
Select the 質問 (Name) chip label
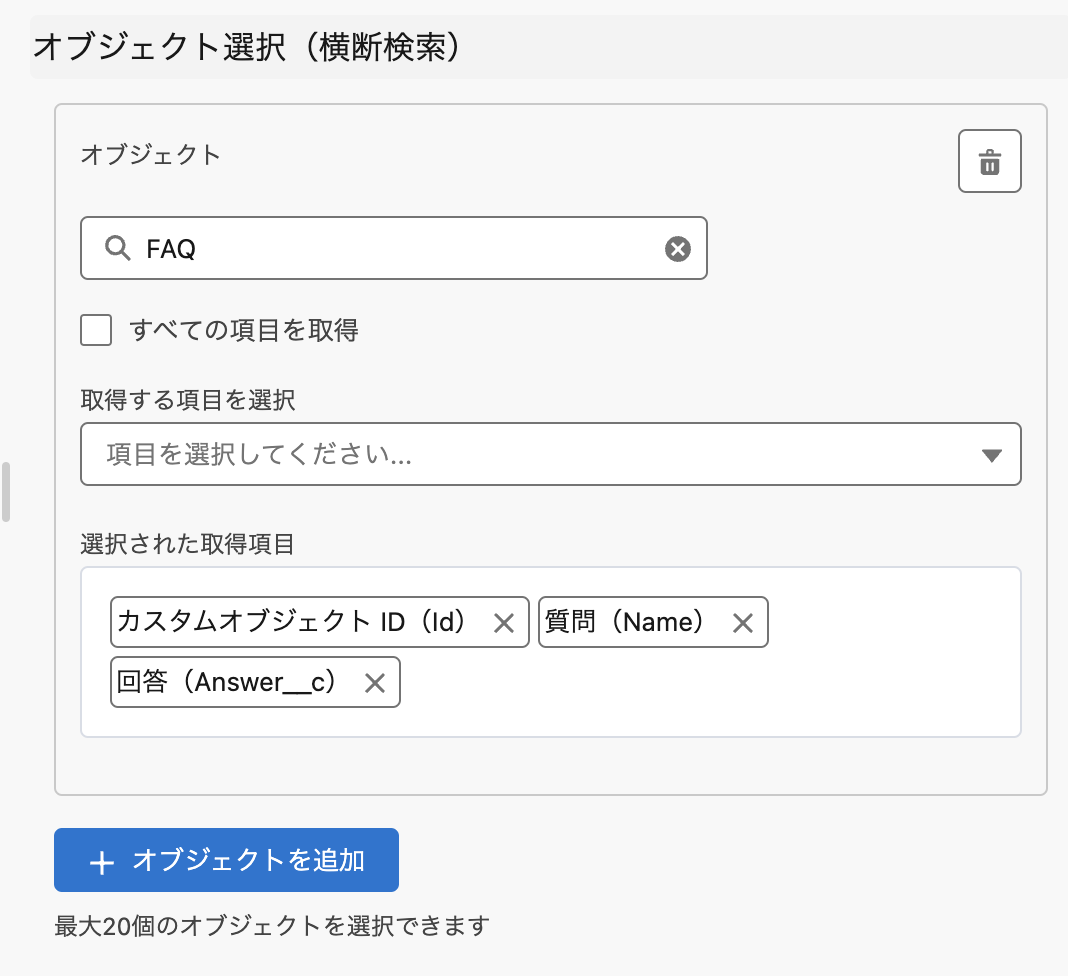coord(625,623)
